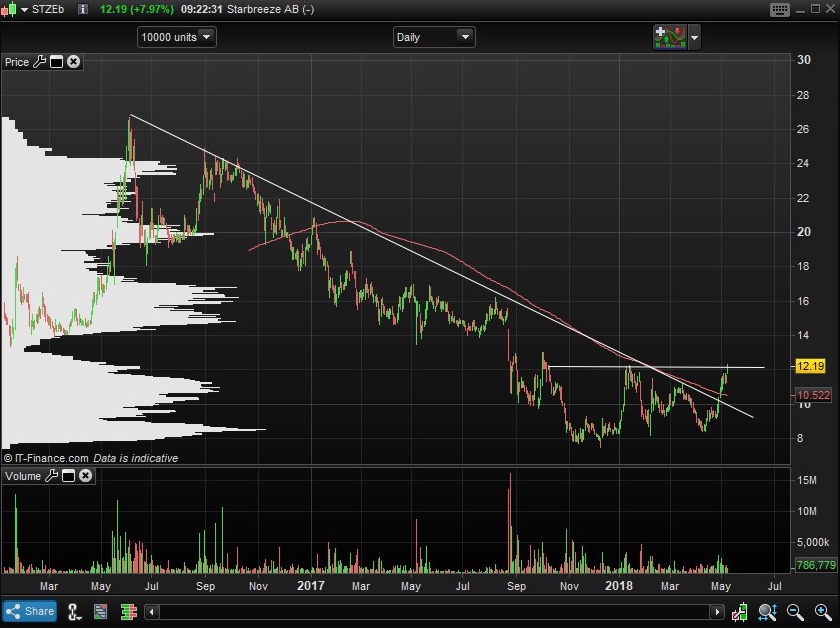Click the instrument info icon

pos(82,9)
